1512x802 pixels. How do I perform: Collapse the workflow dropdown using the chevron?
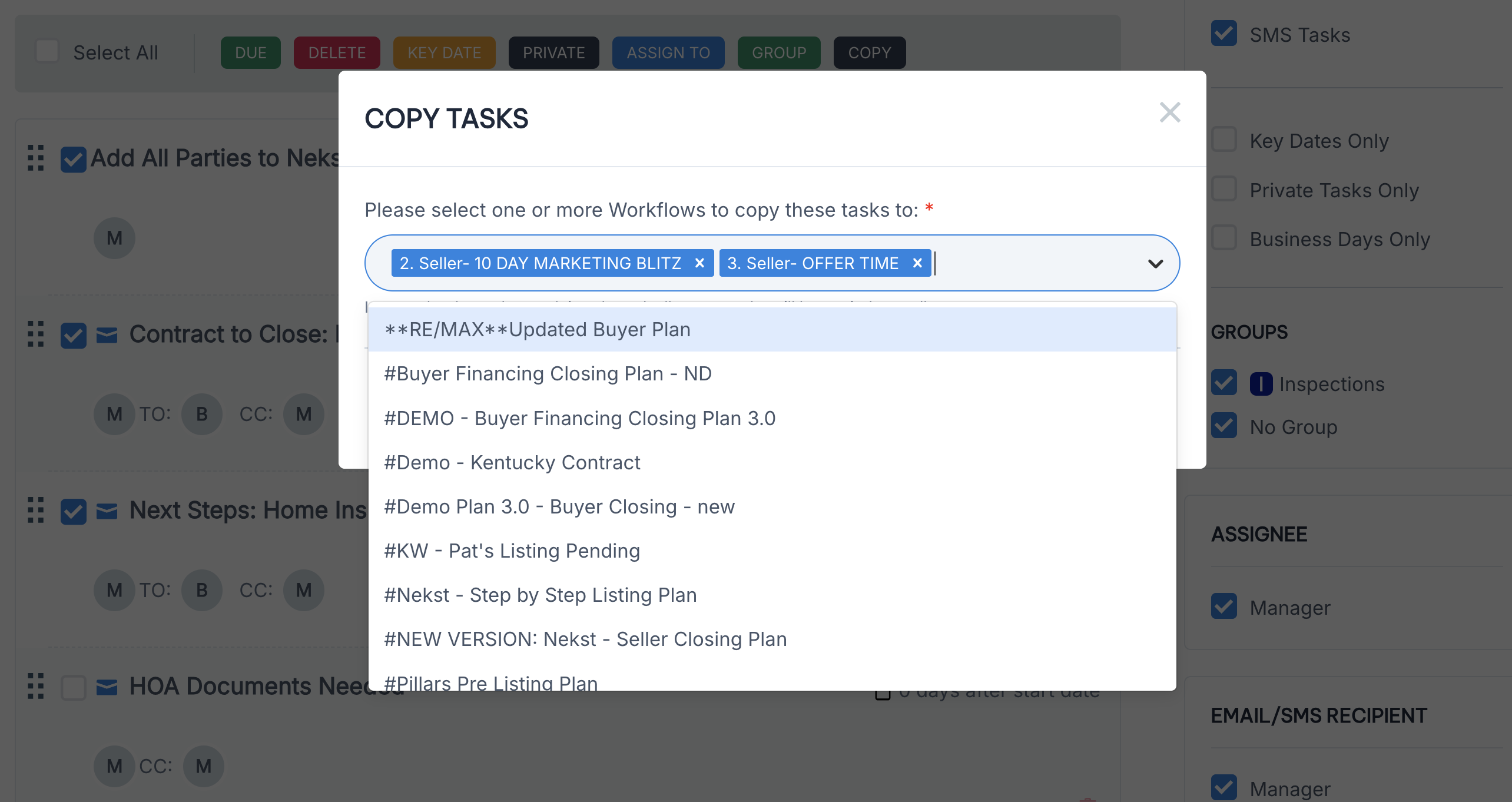(x=1155, y=264)
